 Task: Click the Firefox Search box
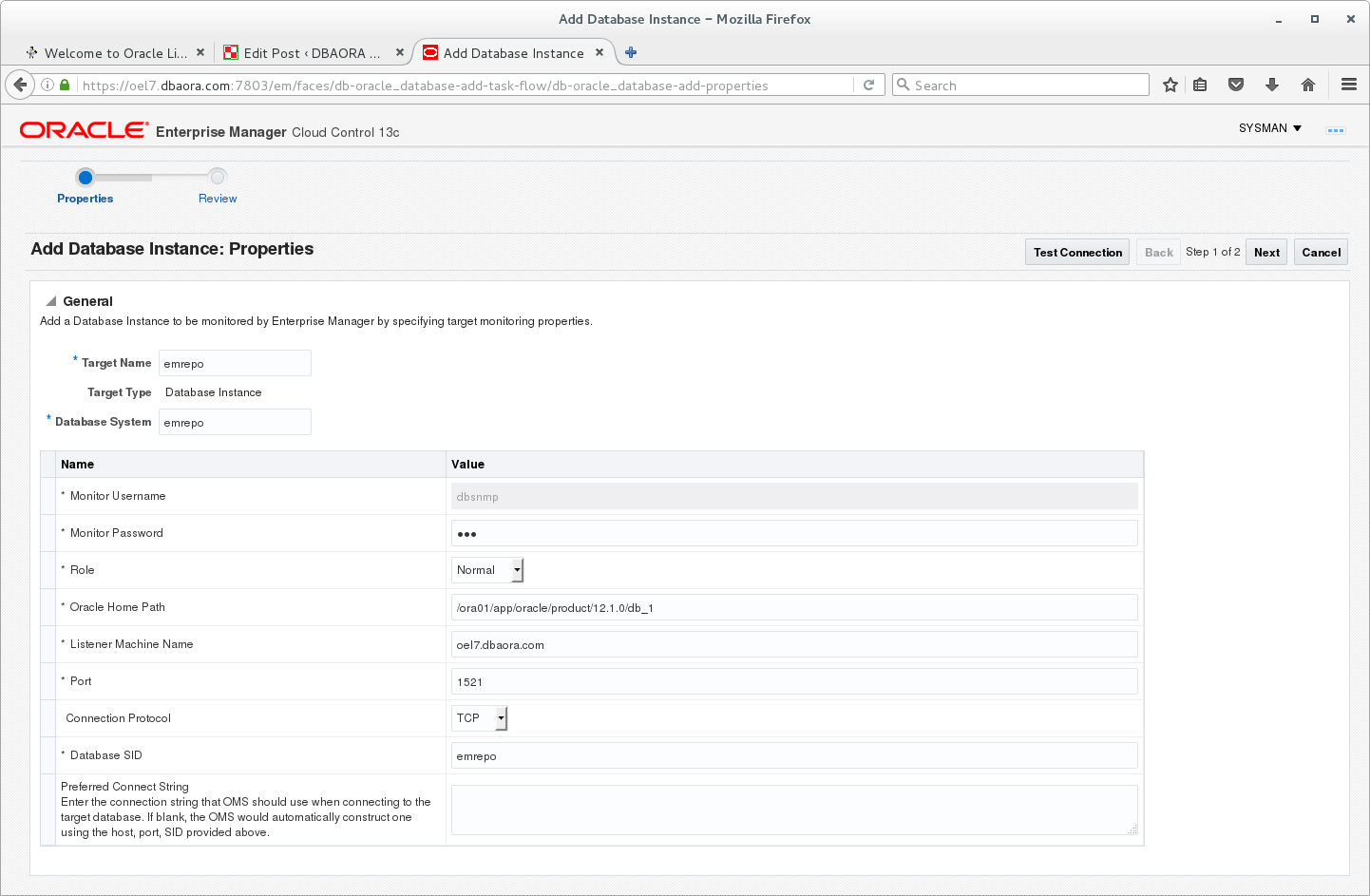click(1020, 85)
